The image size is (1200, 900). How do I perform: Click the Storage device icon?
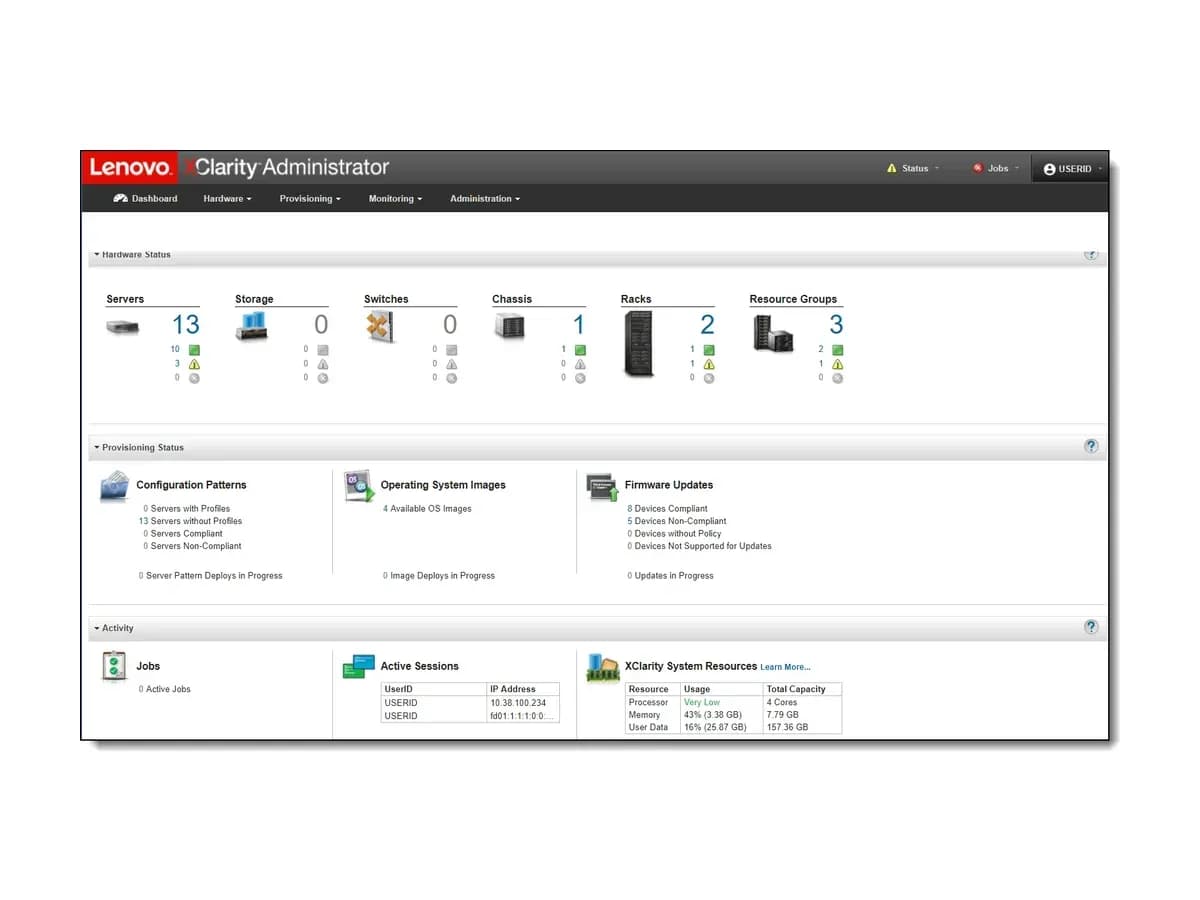pyautogui.click(x=251, y=326)
